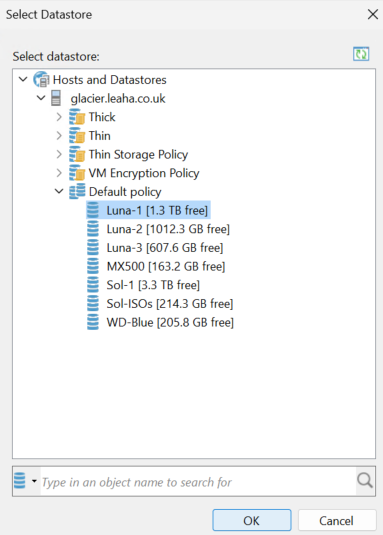
Task: Collapse the glacier.leaha.co.uk host node
Action: (x=41, y=98)
